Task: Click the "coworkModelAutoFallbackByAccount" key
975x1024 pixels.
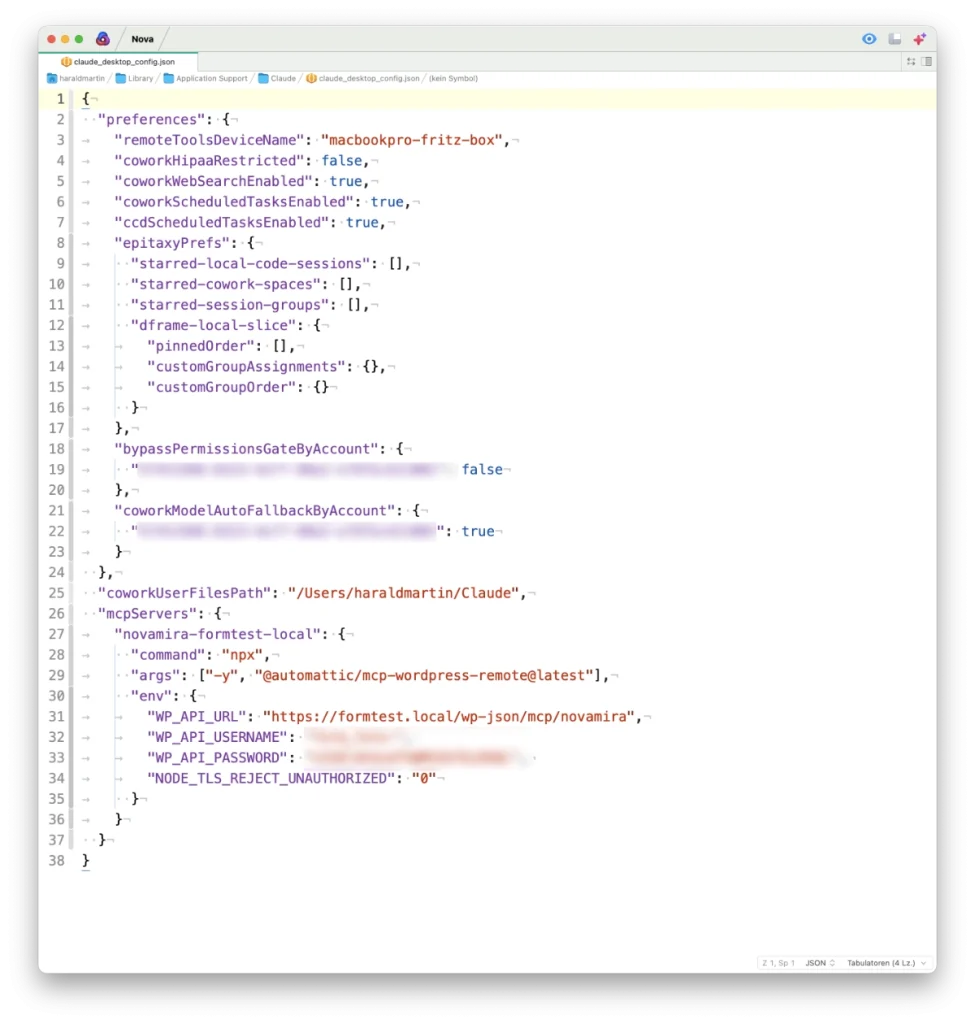Action: pyautogui.click(x=255, y=511)
